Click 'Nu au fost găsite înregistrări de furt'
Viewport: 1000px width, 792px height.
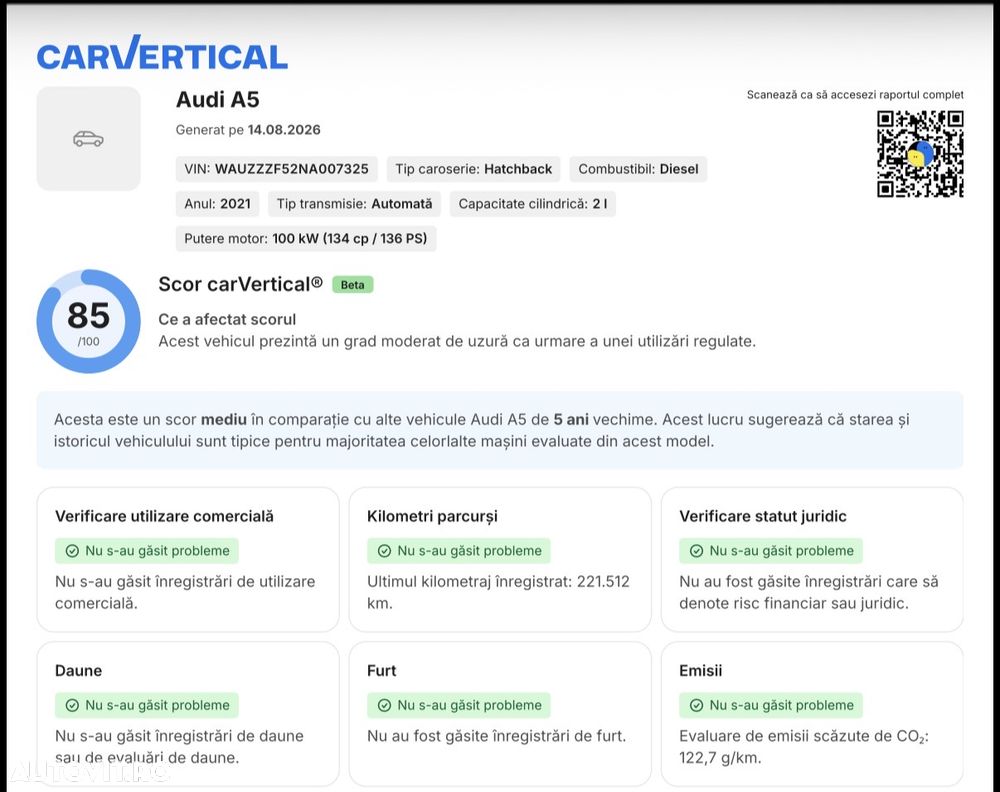(496, 737)
